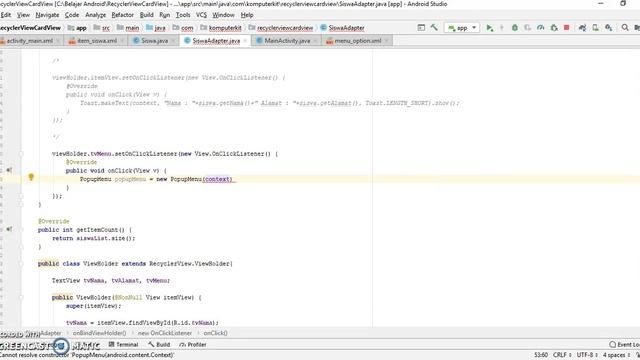
Task: Click the underlined (context) argument in code
Action: (218, 179)
